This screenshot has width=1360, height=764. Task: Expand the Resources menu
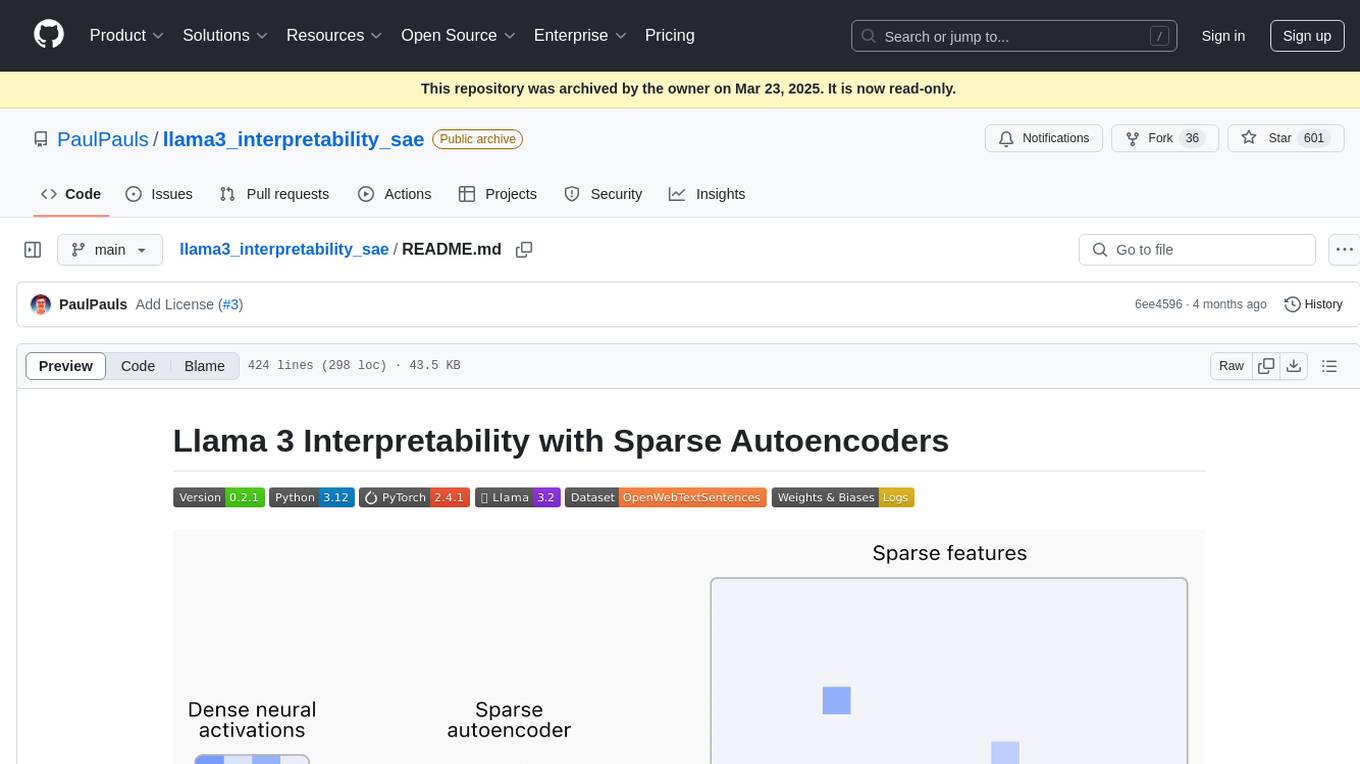tap(334, 35)
